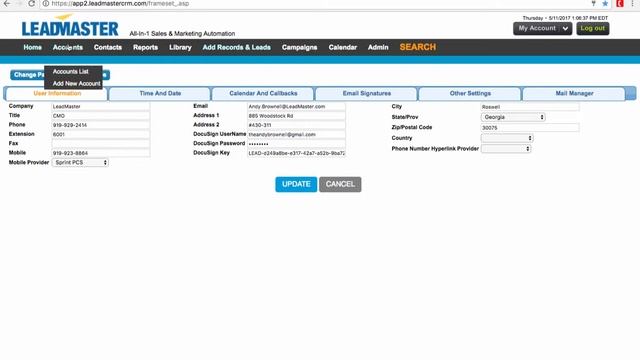640x360 pixels.
Task: Click the Email input field
Action: 296,107
